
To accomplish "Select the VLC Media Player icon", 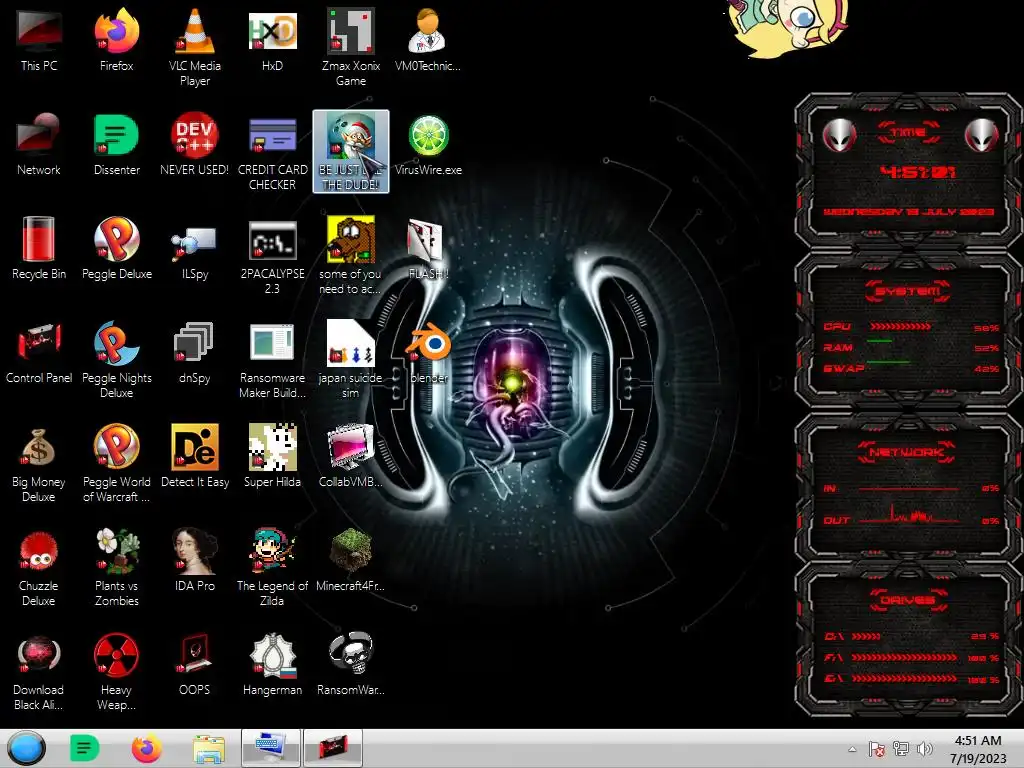I will 195,47.
